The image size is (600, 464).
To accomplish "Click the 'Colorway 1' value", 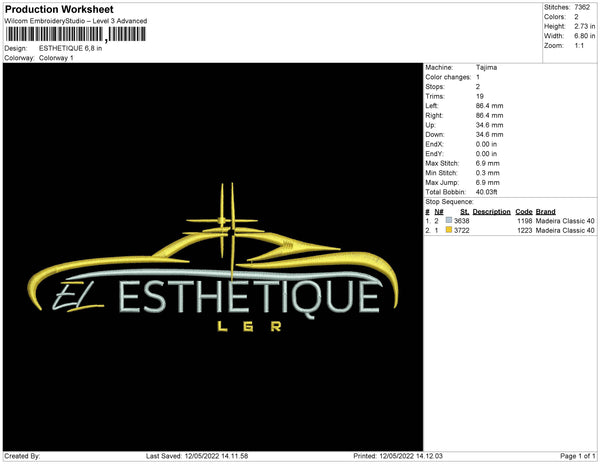I will click(56, 58).
